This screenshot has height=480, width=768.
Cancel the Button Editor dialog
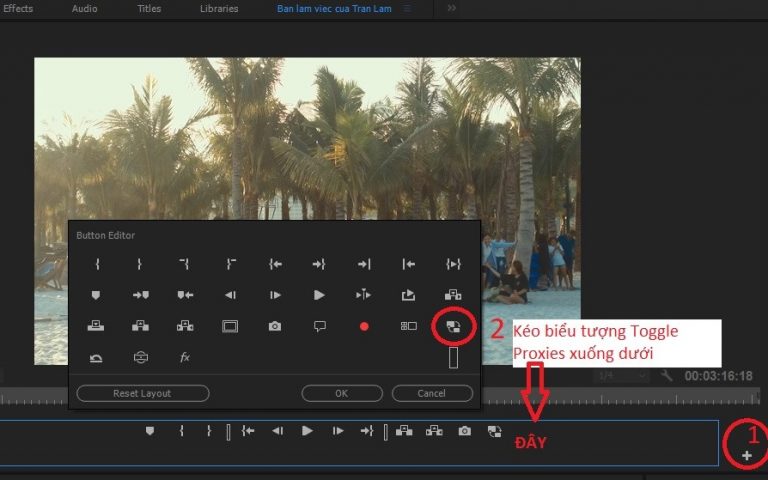click(432, 393)
